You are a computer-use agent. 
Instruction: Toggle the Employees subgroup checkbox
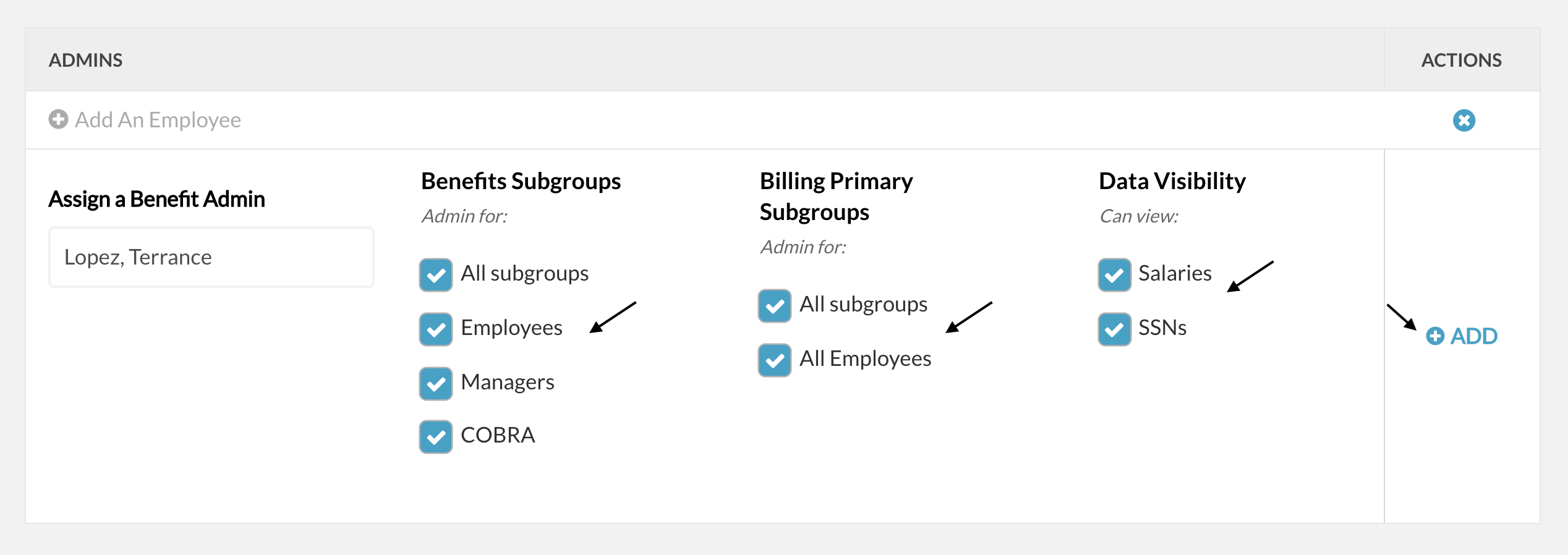coord(435,329)
